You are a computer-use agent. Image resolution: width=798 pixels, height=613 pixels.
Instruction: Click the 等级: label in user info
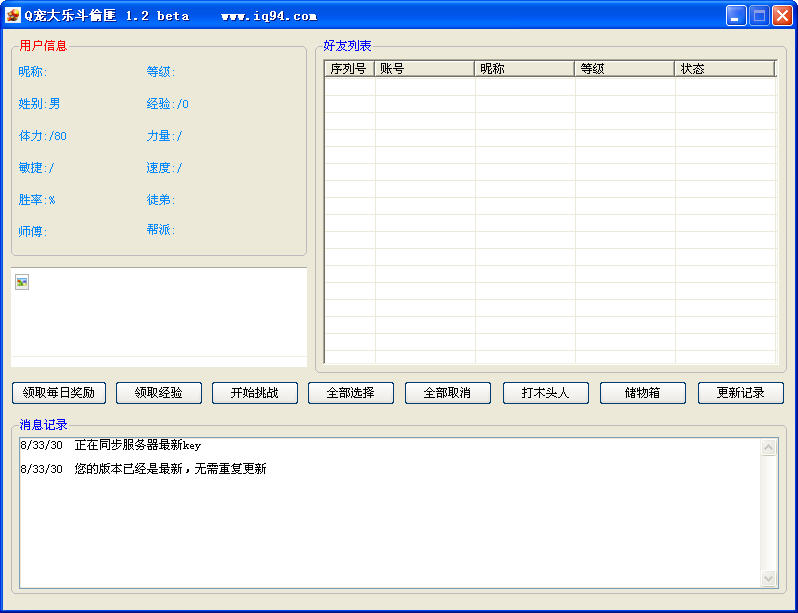tap(161, 72)
